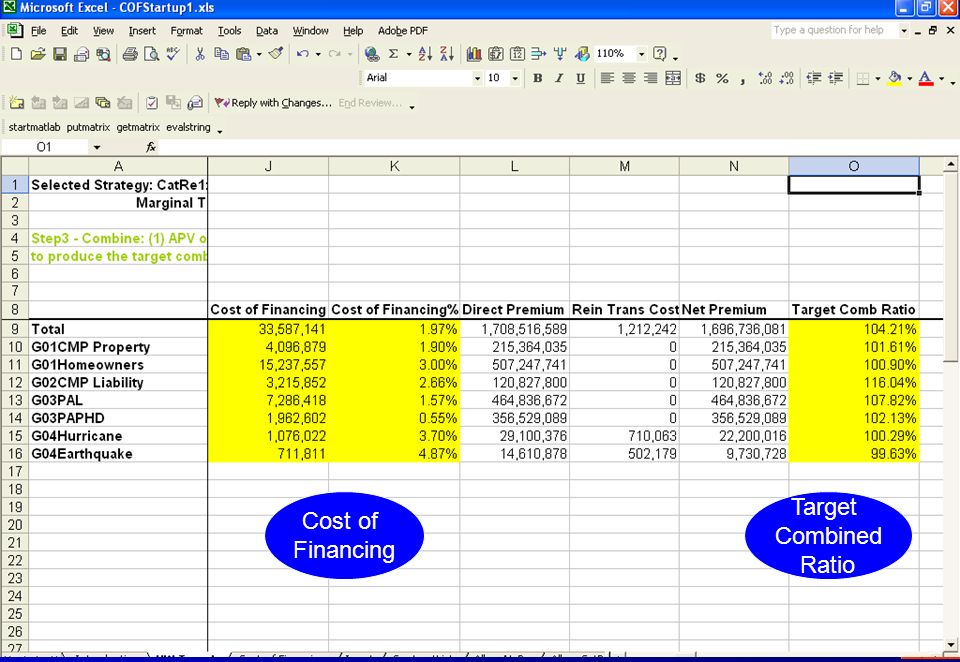The image size is (960, 662).
Task: Save the workbook using the floppy disk icon
Action: (59, 54)
